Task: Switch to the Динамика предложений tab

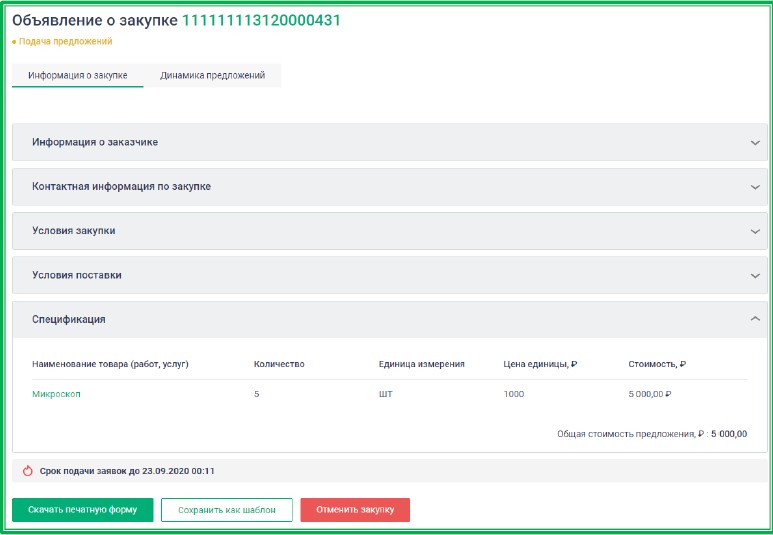Action: pyautogui.click(x=212, y=76)
